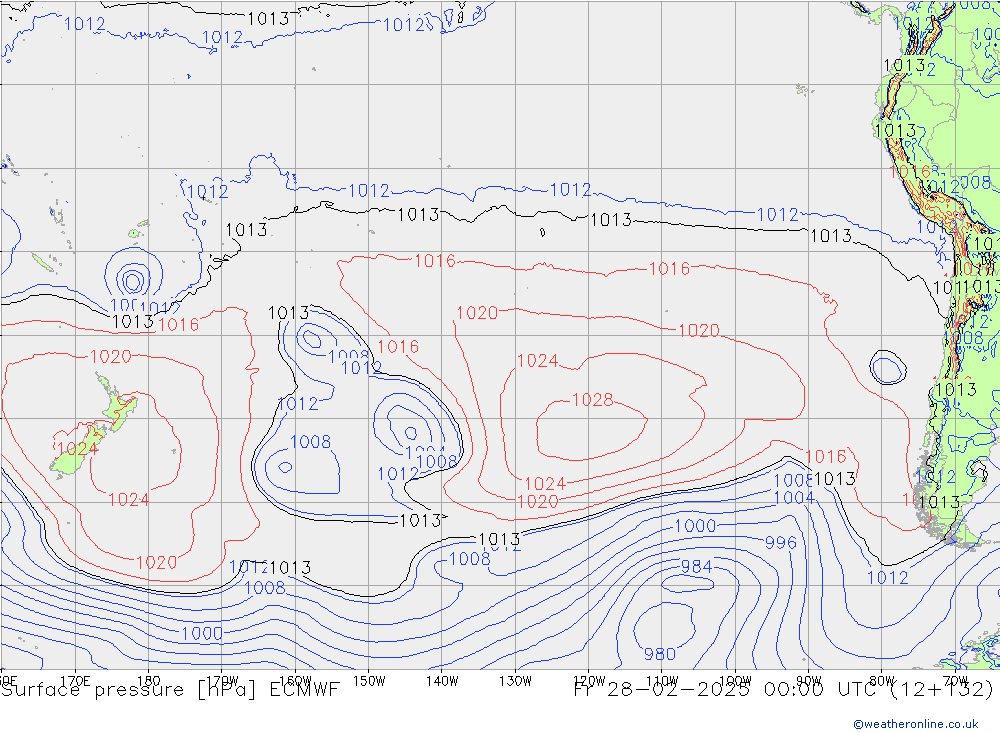
Task: Click the 984 isobar label
Action: coord(696,566)
